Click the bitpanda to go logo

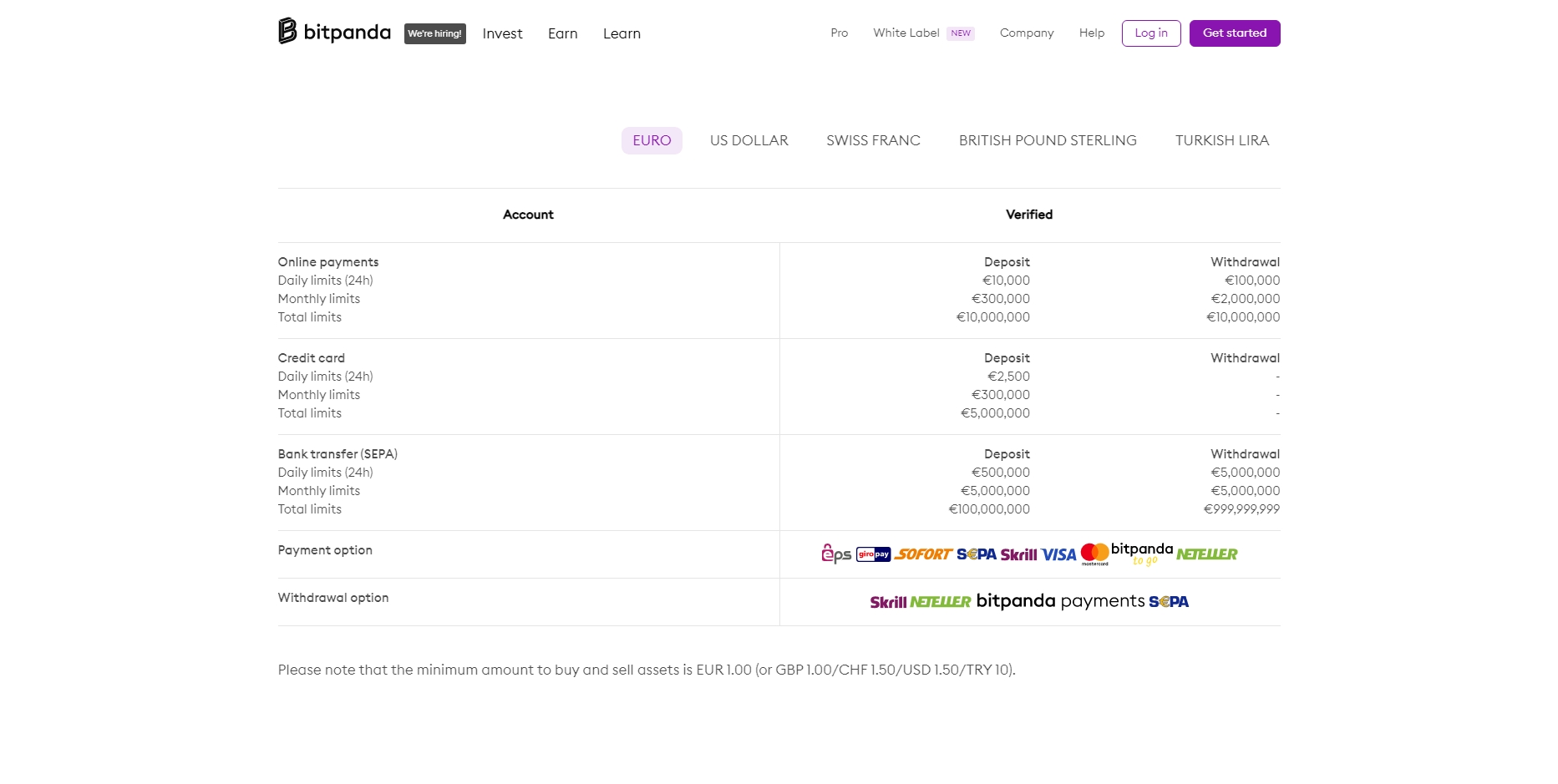pos(1142,553)
